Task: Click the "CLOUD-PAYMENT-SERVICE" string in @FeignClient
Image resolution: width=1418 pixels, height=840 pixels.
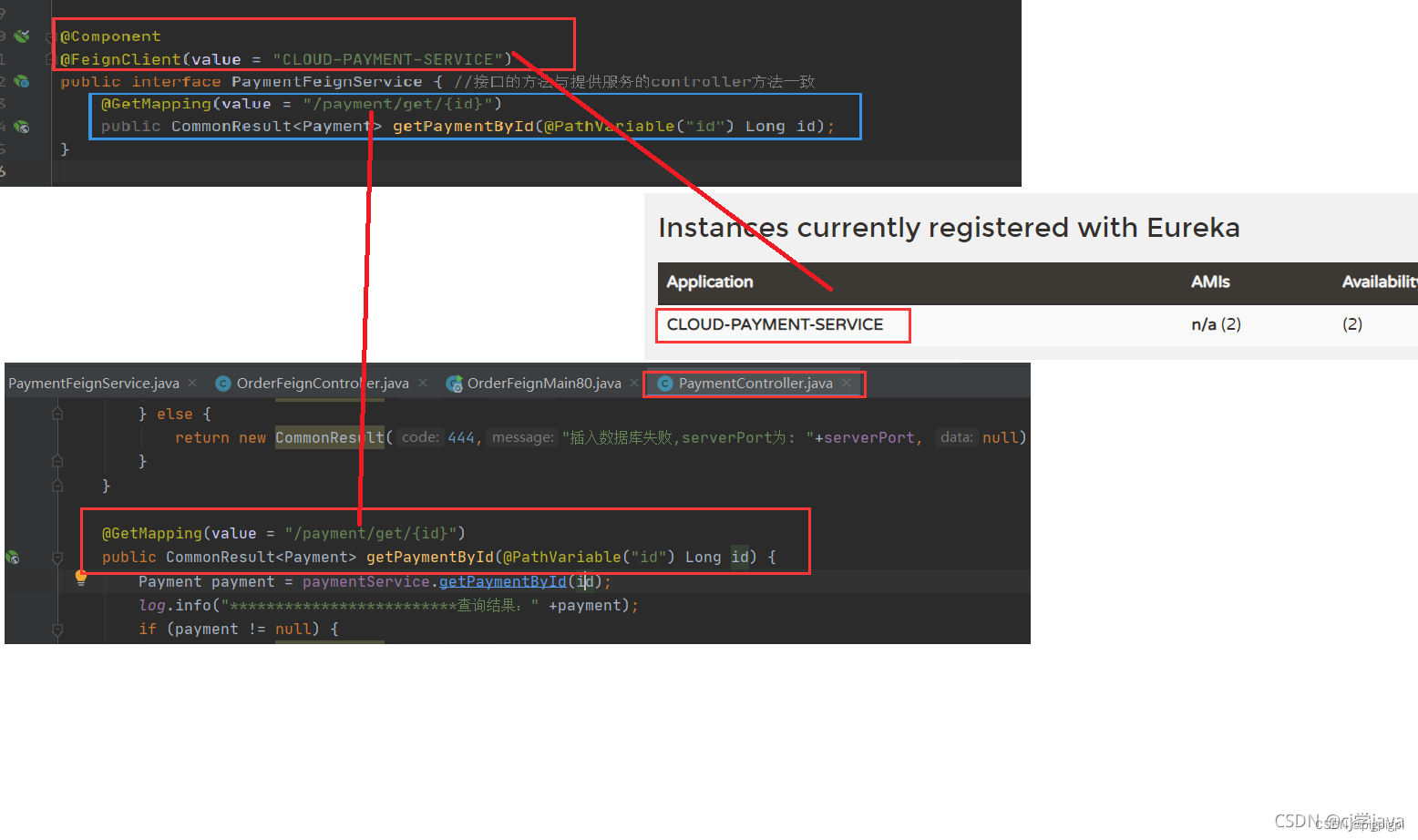Action: pyautogui.click(x=387, y=59)
